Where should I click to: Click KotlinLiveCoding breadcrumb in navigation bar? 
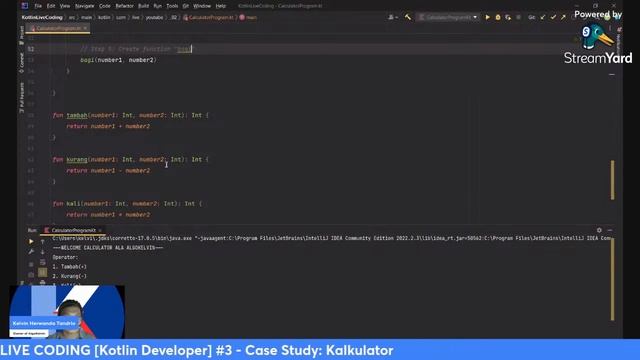(x=42, y=18)
